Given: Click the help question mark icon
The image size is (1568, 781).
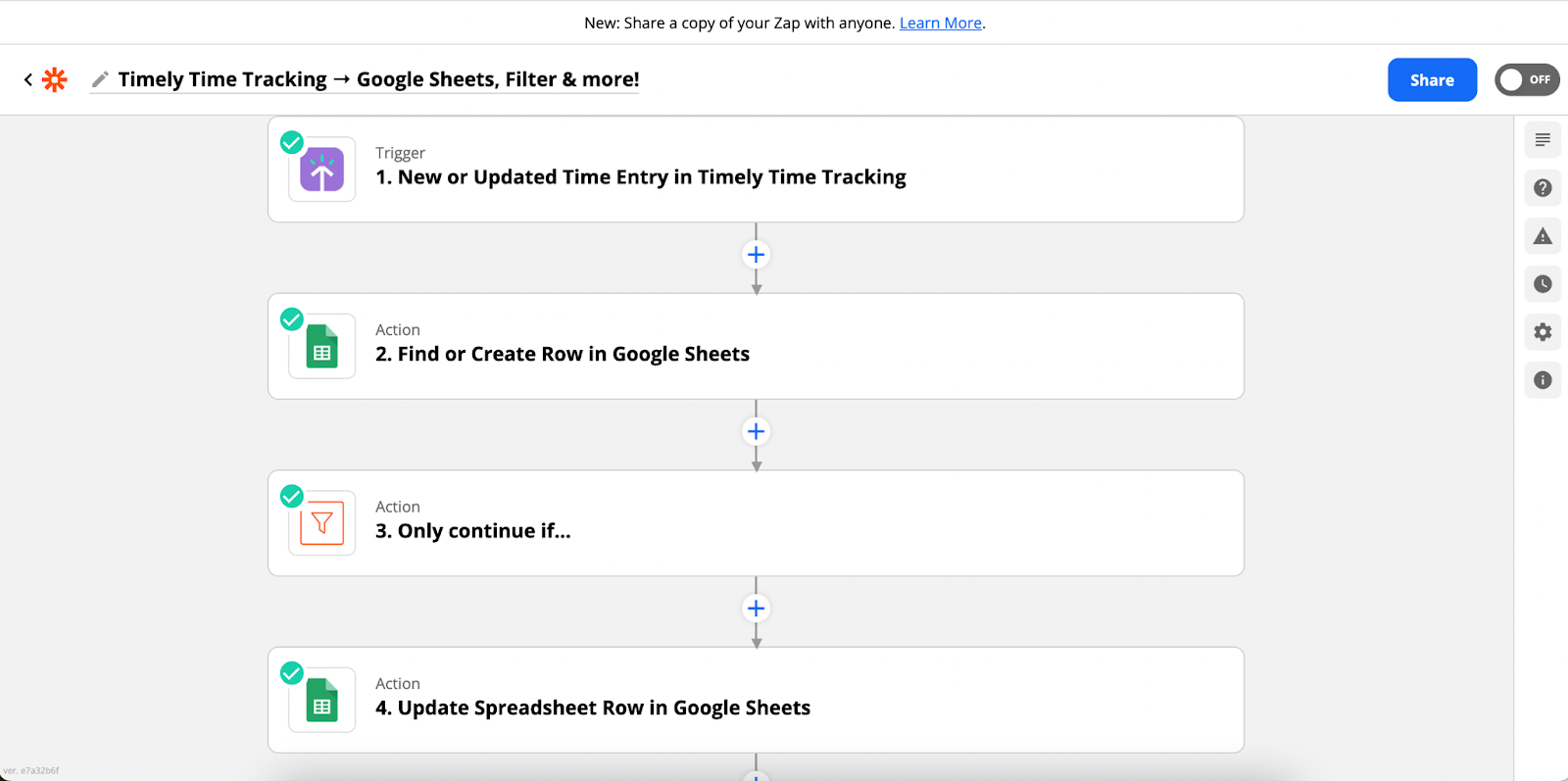Looking at the screenshot, I should [x=1542, y=187].
